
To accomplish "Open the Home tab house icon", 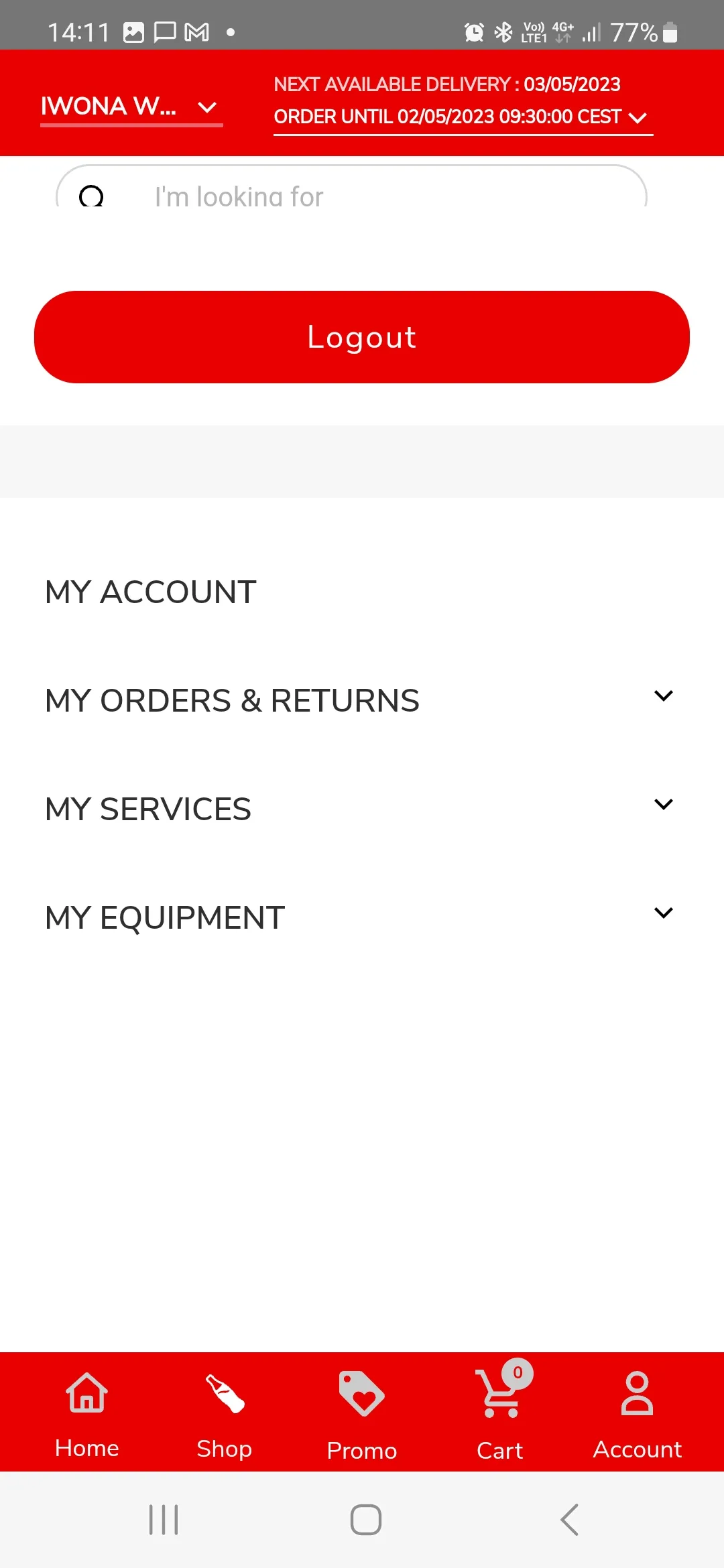I will pos(87,1392).
